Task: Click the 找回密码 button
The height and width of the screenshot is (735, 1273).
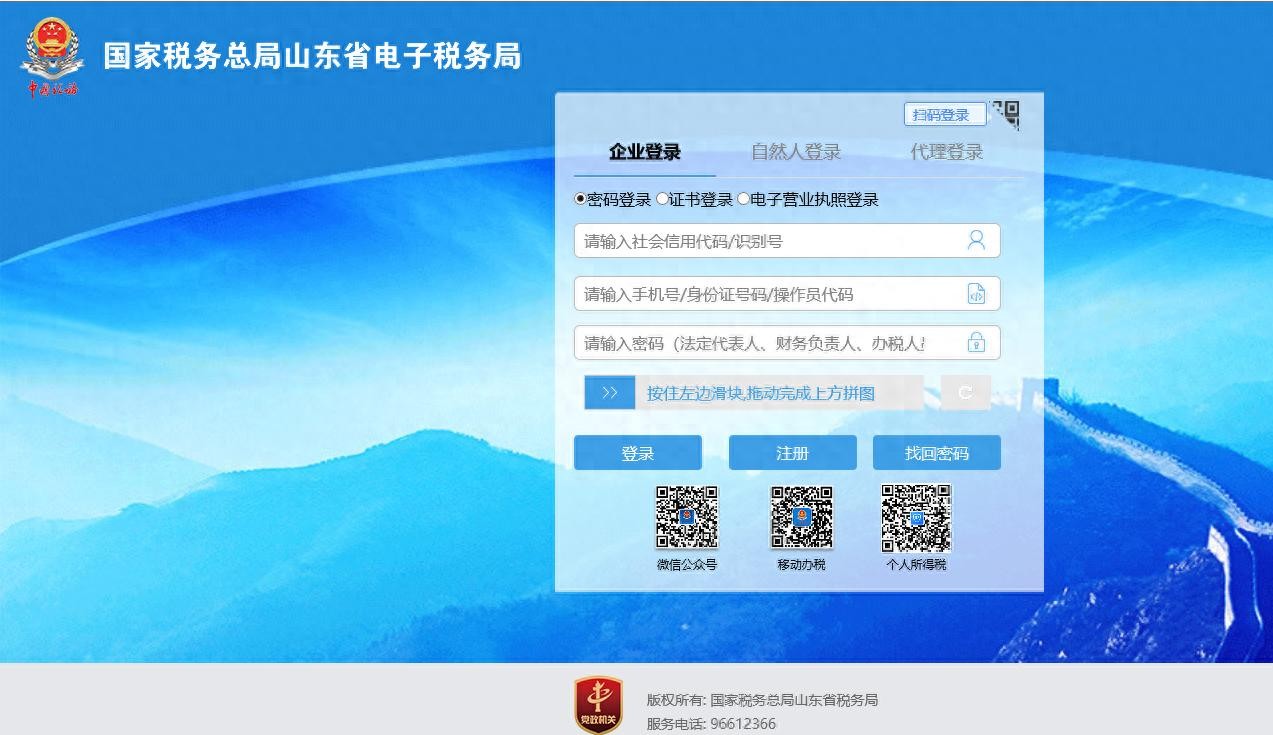Action: pyautogui.click(x=936, y=453)
